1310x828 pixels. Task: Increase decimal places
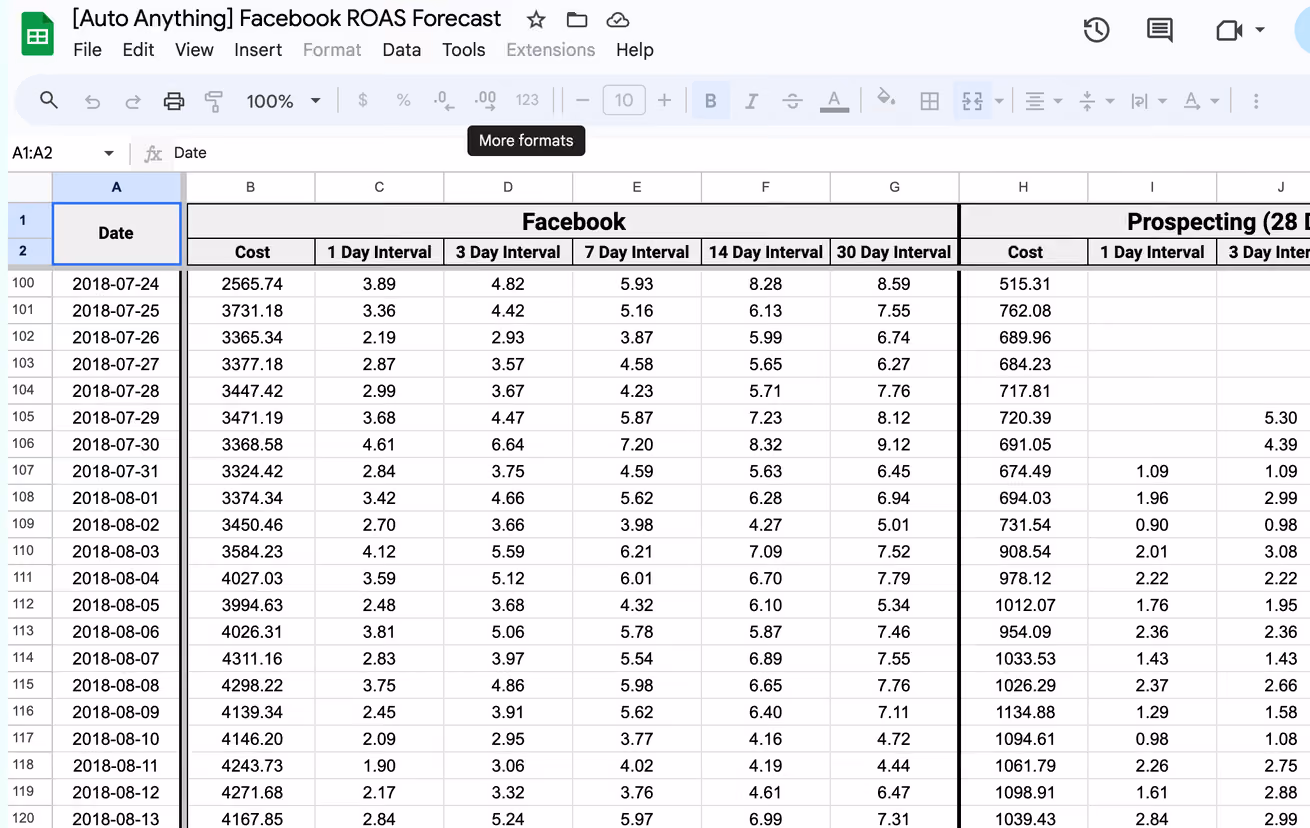pyautogui.click(x=485, y=100)
